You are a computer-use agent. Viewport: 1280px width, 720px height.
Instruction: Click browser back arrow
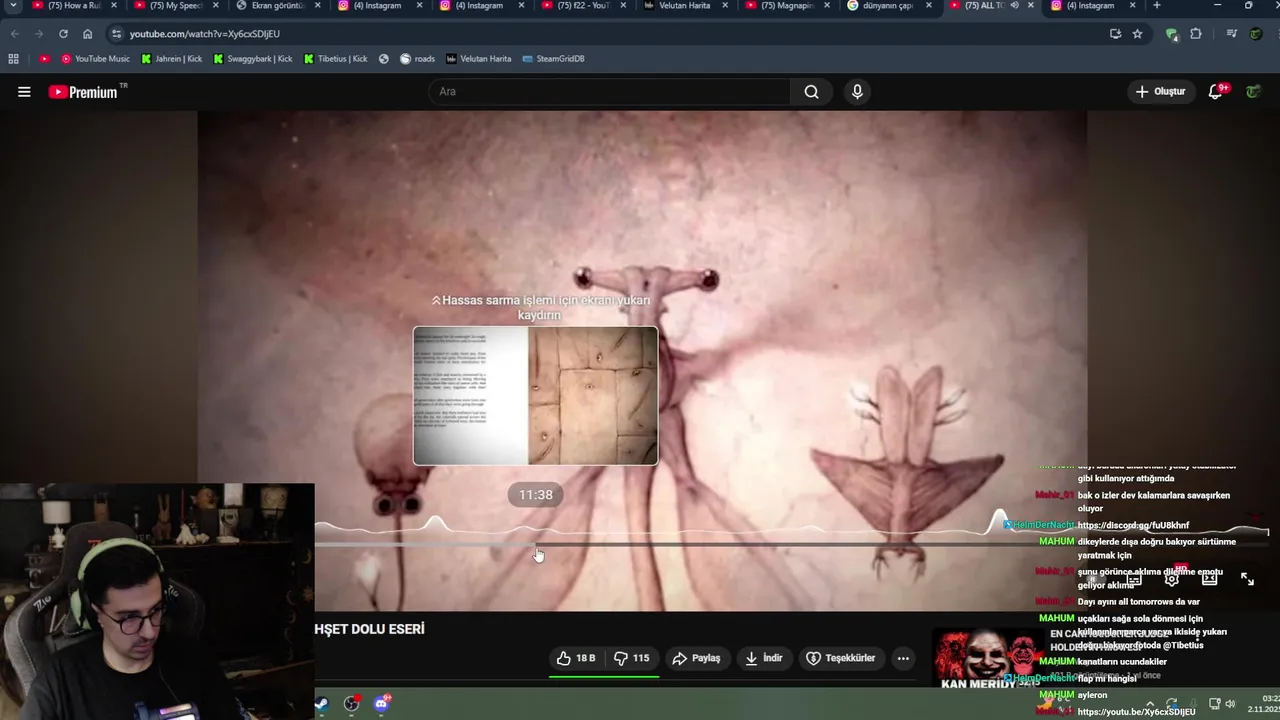(x=15, y=33)
